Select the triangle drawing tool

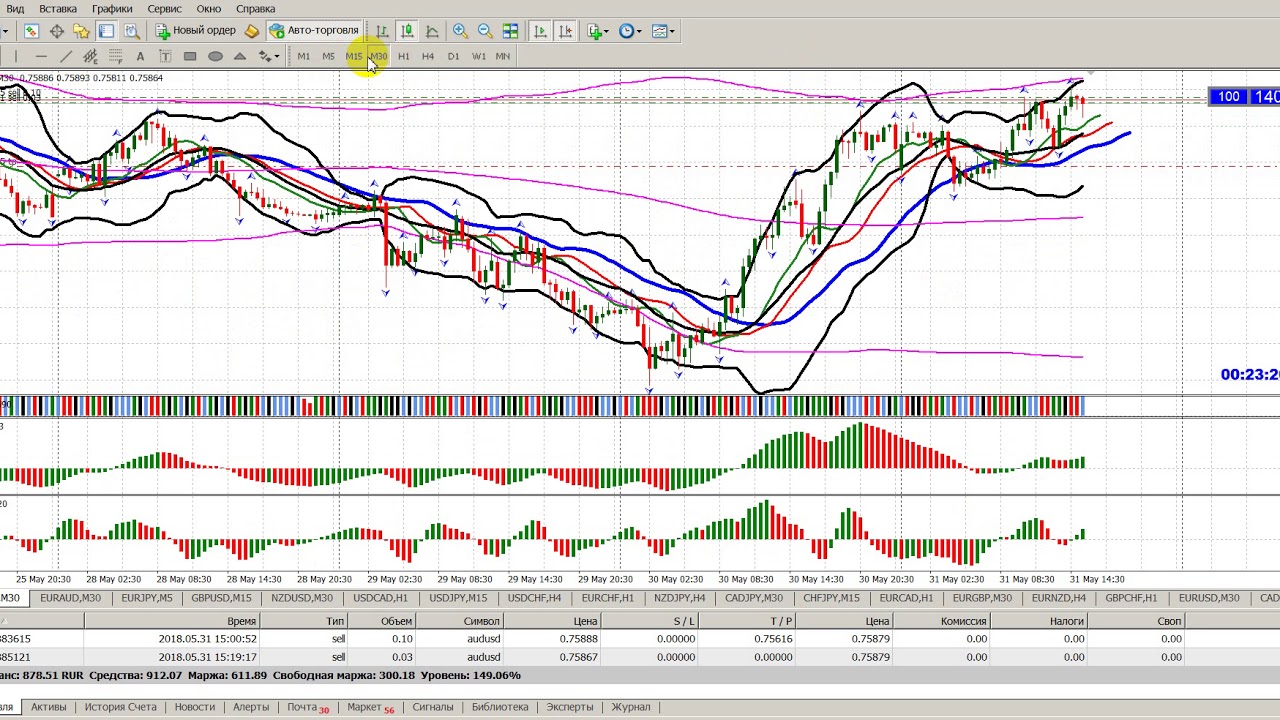click(x=240, y=56)
